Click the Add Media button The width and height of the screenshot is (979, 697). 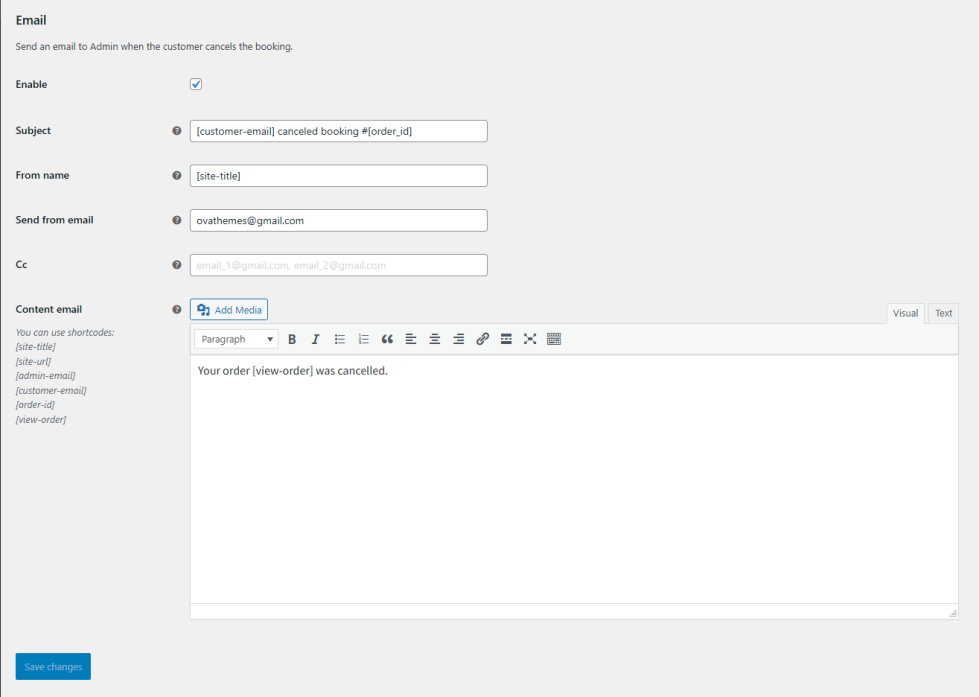coord(229,310)
